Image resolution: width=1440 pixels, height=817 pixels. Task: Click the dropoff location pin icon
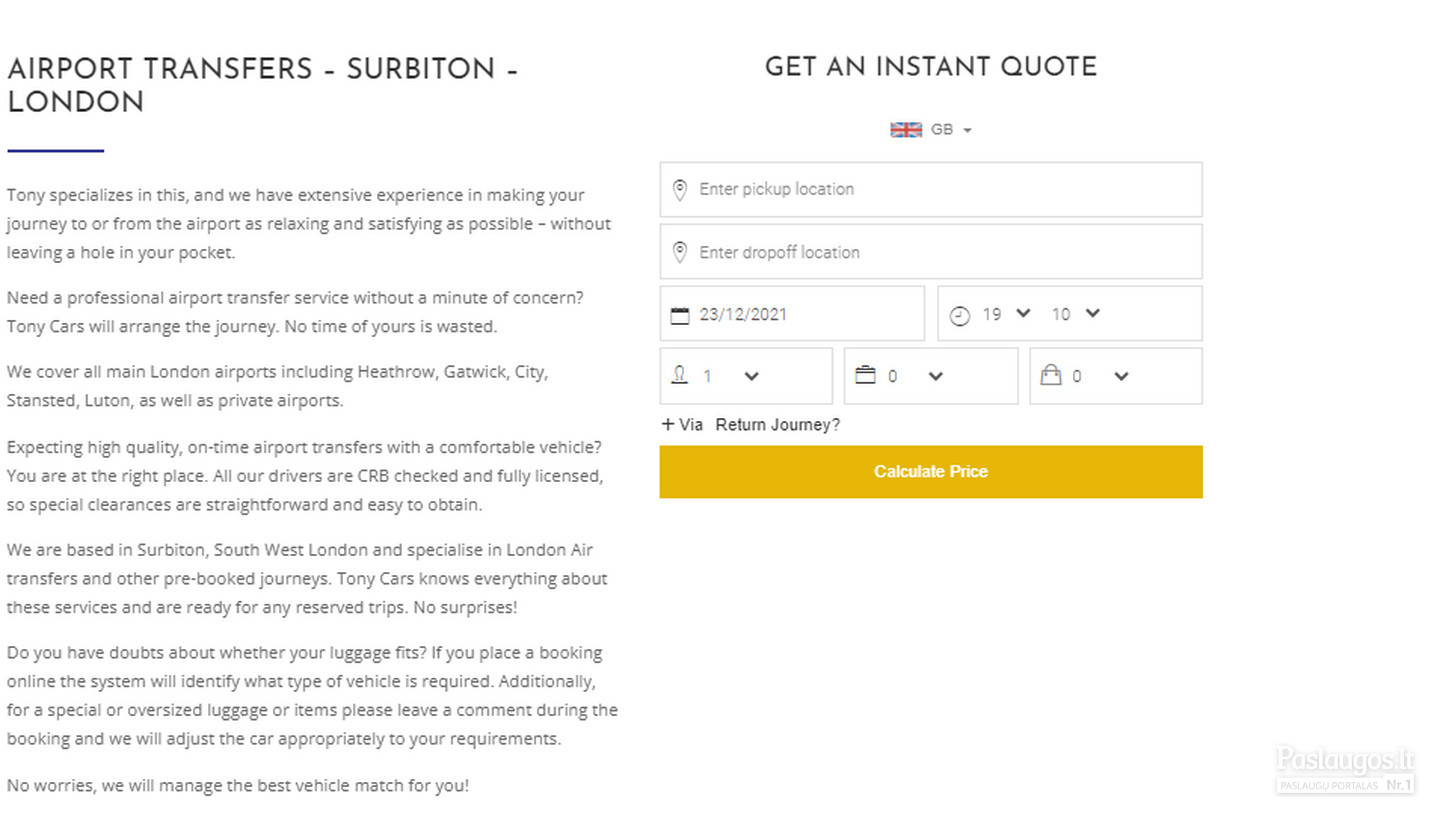pyautogui.click(x=680, y=252)
